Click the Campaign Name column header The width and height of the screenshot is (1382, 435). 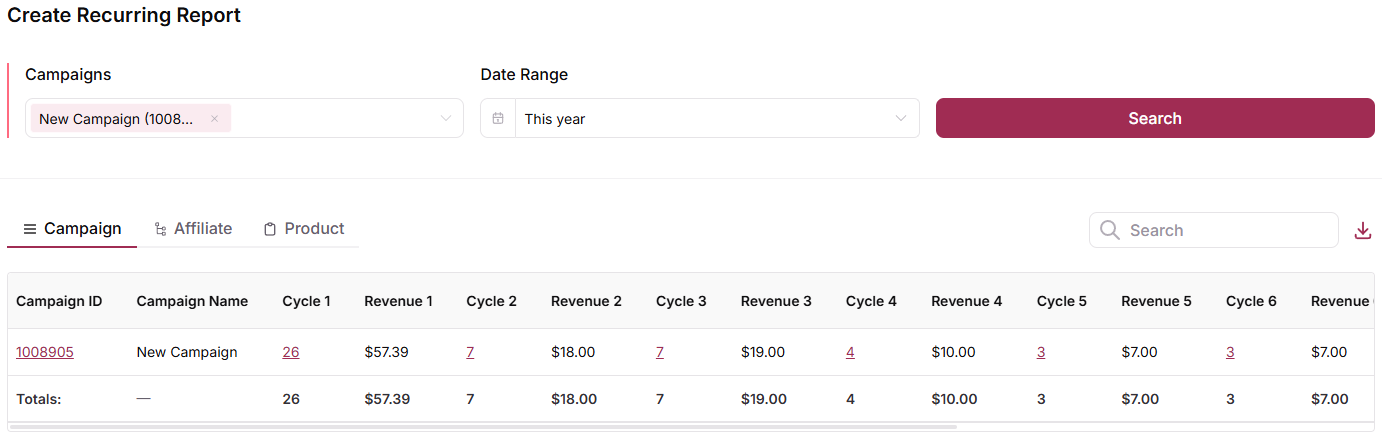click(x=192, y=301)
